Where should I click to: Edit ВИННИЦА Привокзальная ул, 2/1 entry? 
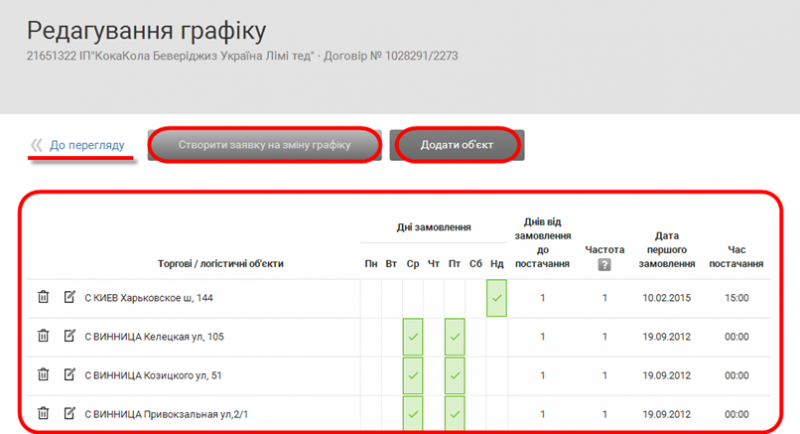70,413
